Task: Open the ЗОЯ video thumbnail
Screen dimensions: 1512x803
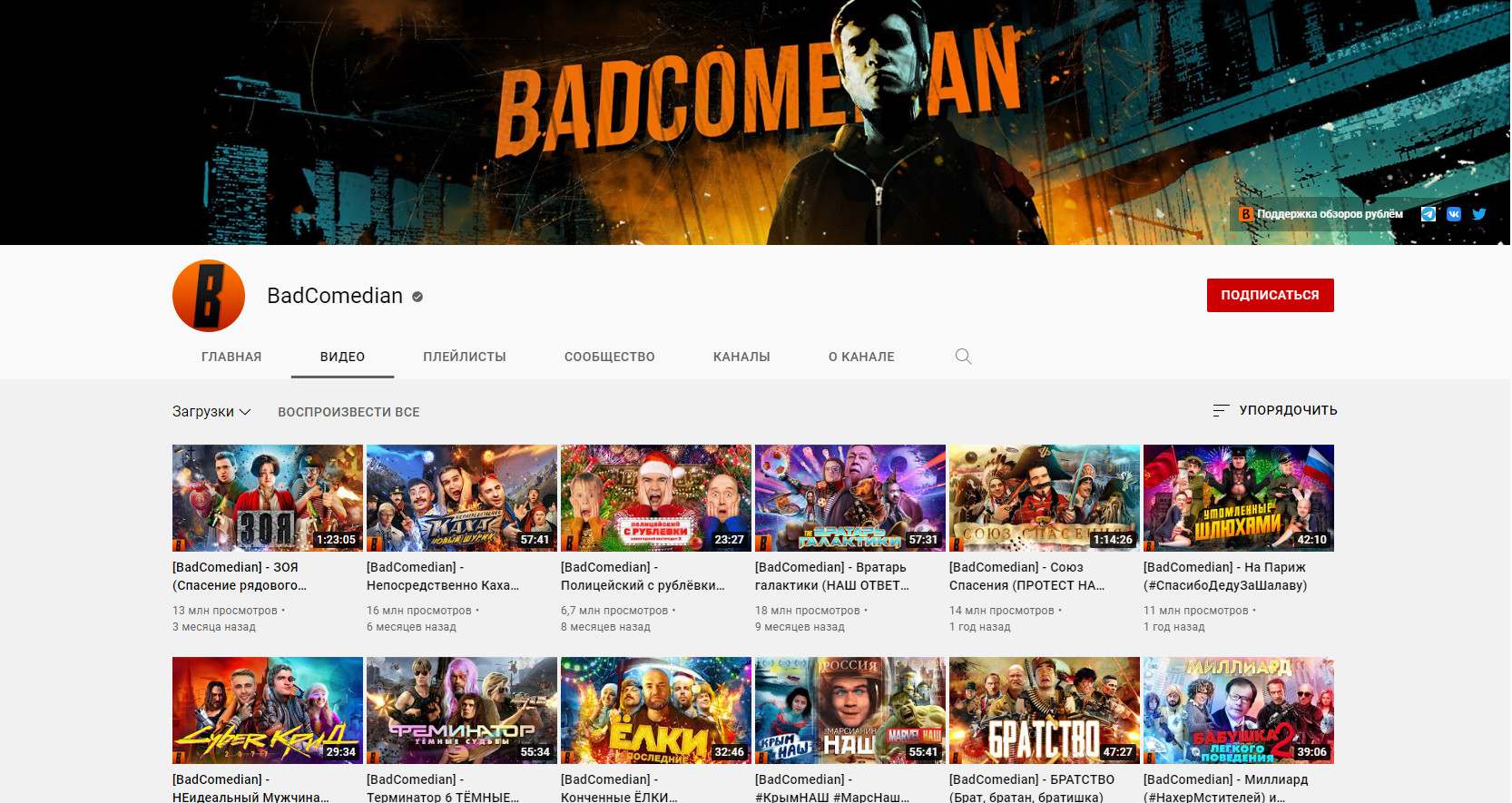Action: coord(268,498)
